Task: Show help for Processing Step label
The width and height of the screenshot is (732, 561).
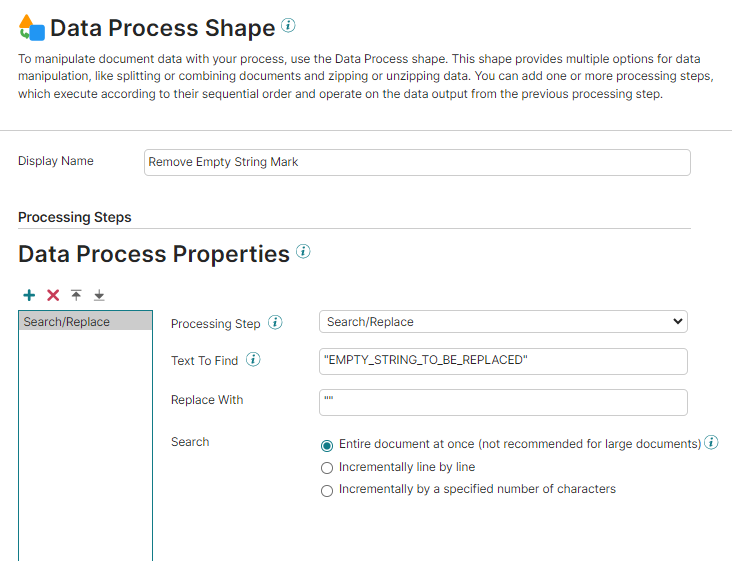Action: [275, 323]
